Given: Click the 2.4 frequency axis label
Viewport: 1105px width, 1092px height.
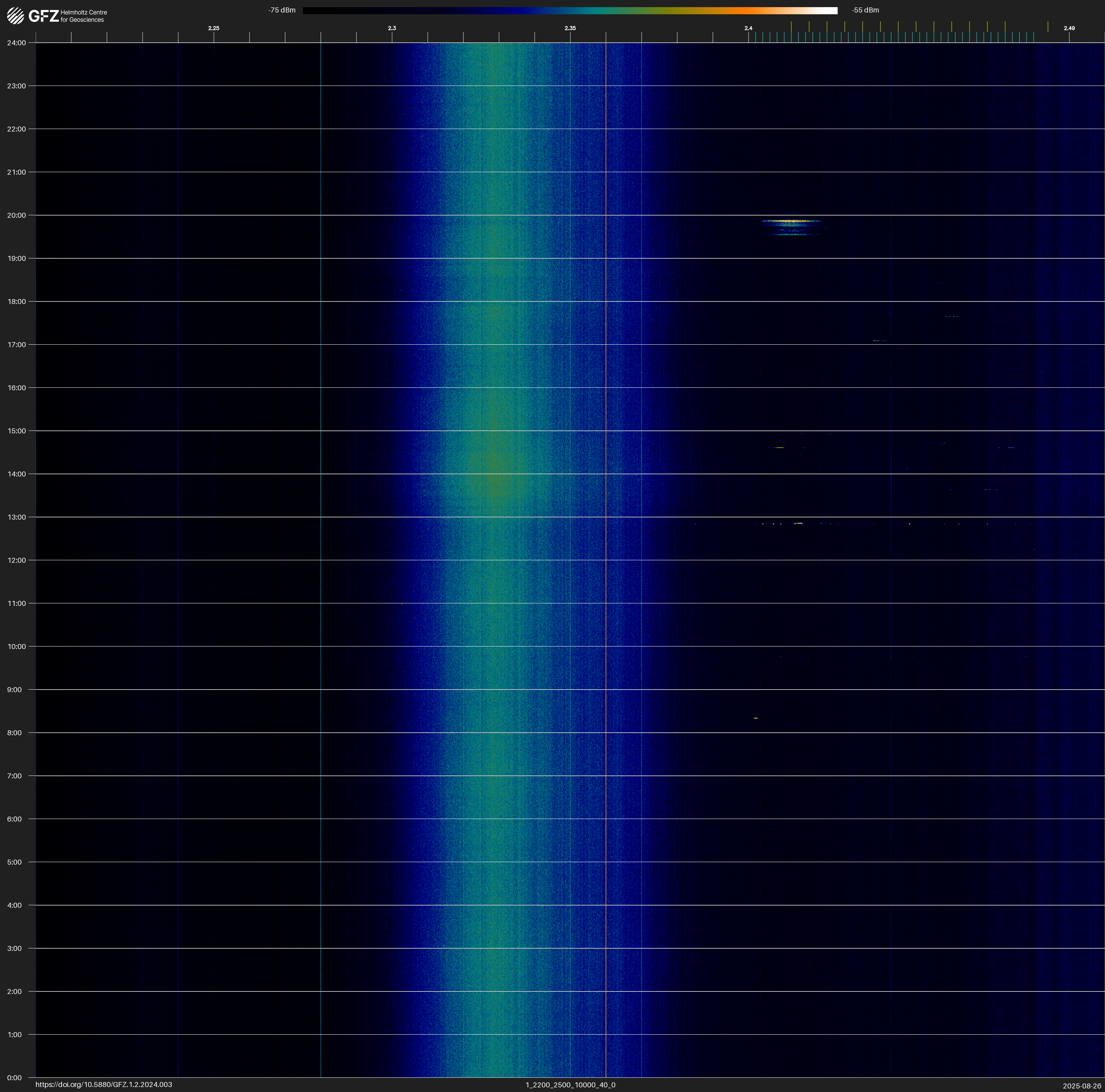Looking at the screenshot, I should click(x=748, y=28).
